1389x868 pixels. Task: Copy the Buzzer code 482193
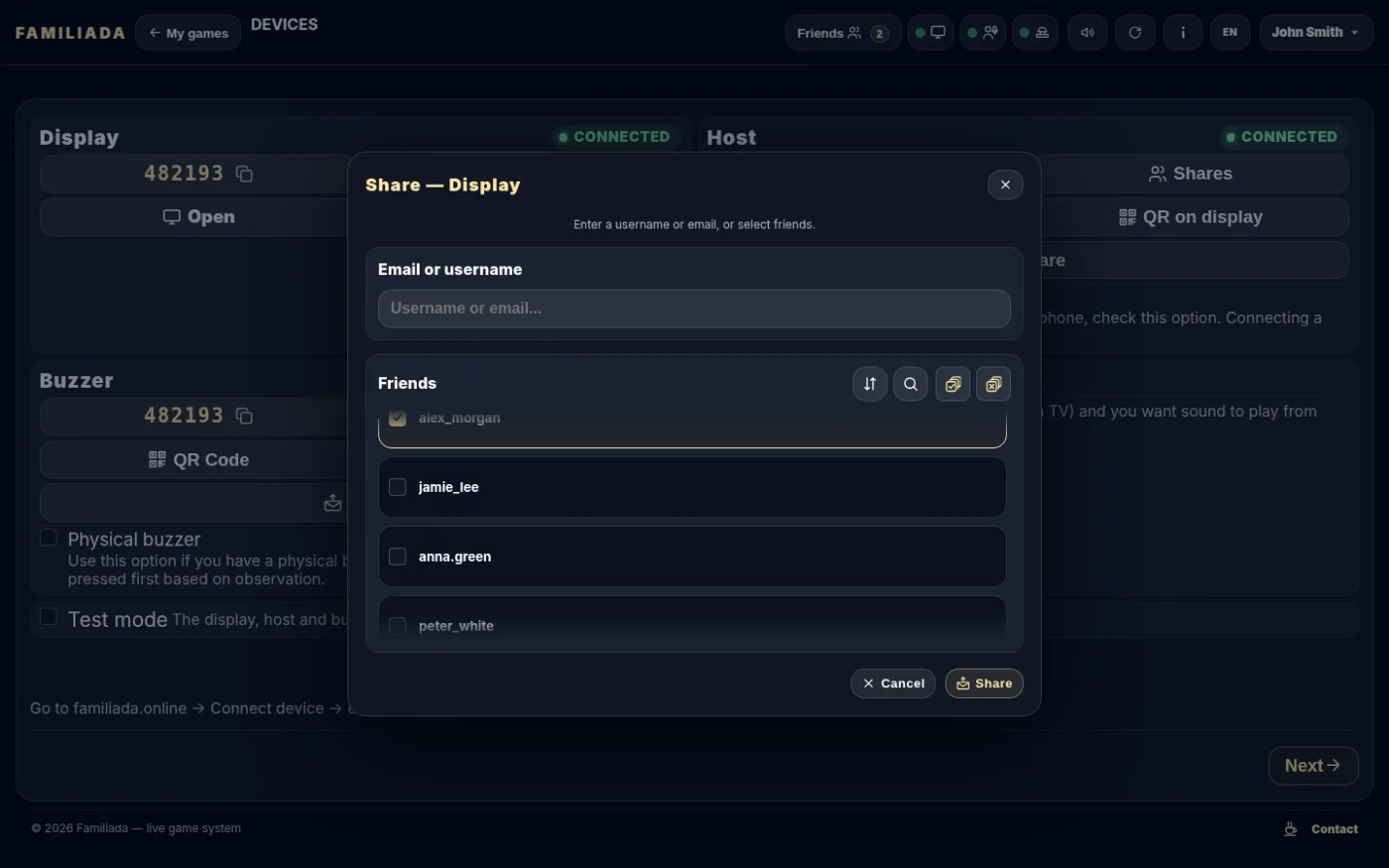(x=244, y=416)
